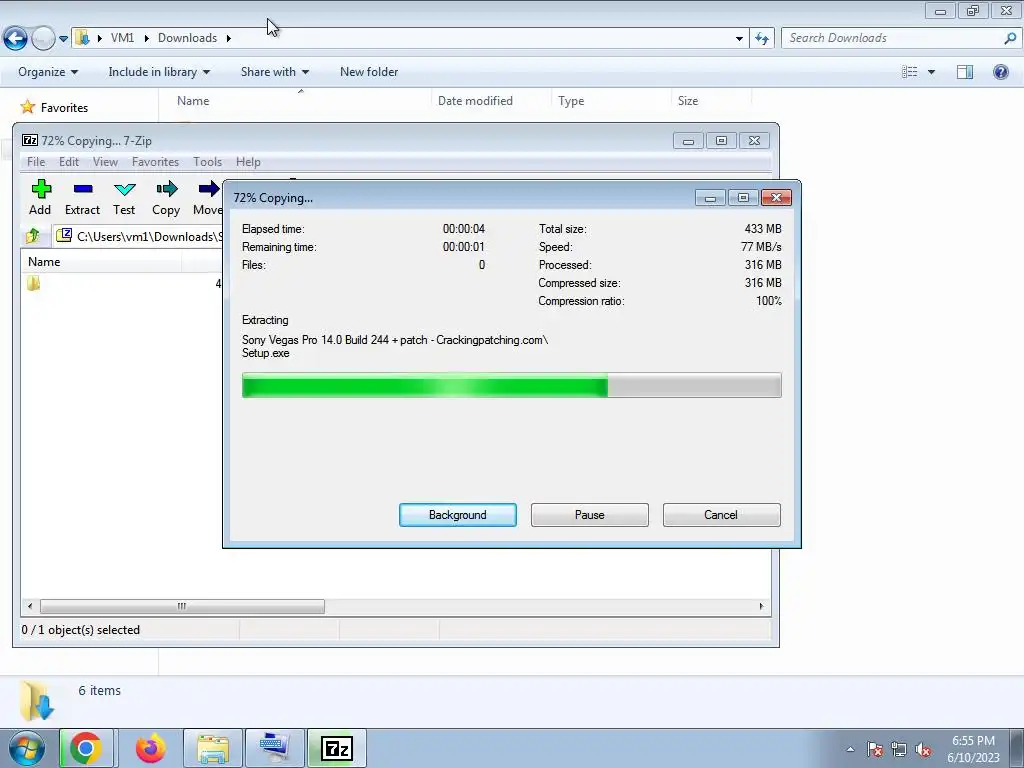Screen dimensions: 1024x768
Task: Open Include in library dropdown
Action: click(x=159, y=72)
